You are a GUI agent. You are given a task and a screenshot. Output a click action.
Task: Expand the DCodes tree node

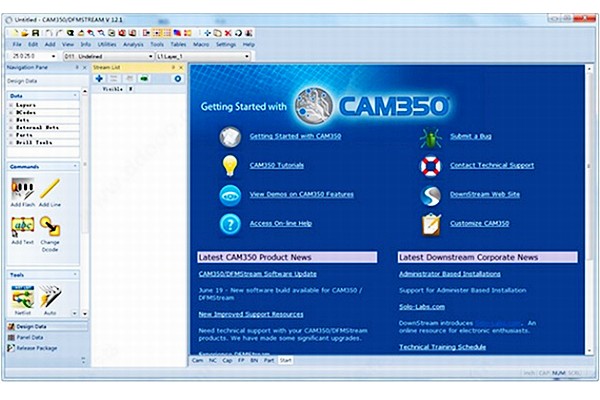tap(11, 113)
